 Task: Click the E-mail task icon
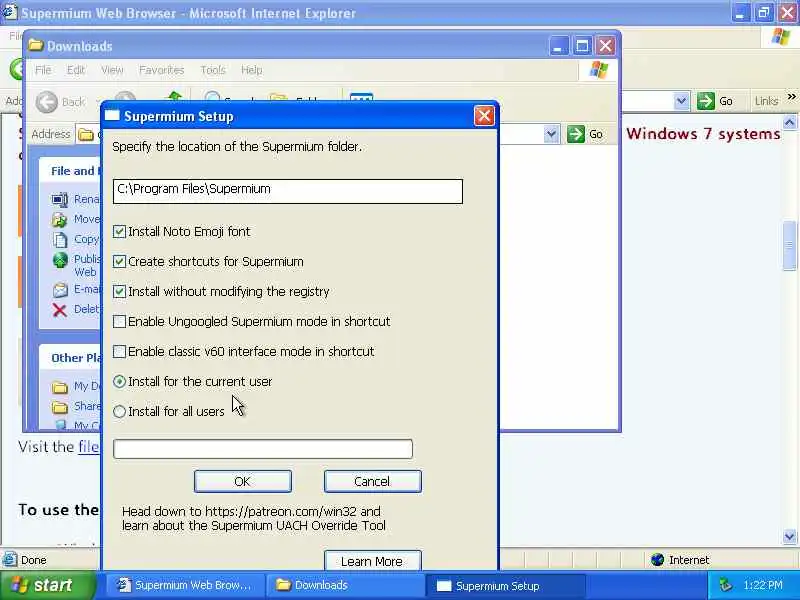pos(60,290)
